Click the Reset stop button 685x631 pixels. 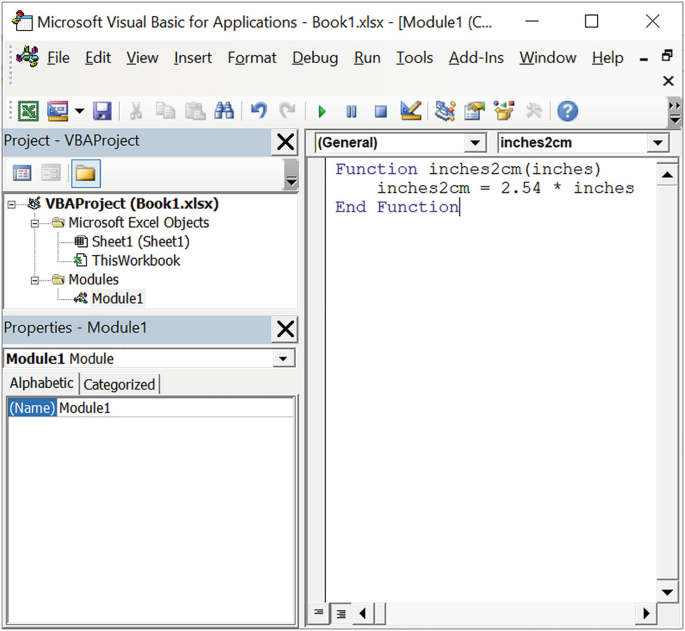380,112
